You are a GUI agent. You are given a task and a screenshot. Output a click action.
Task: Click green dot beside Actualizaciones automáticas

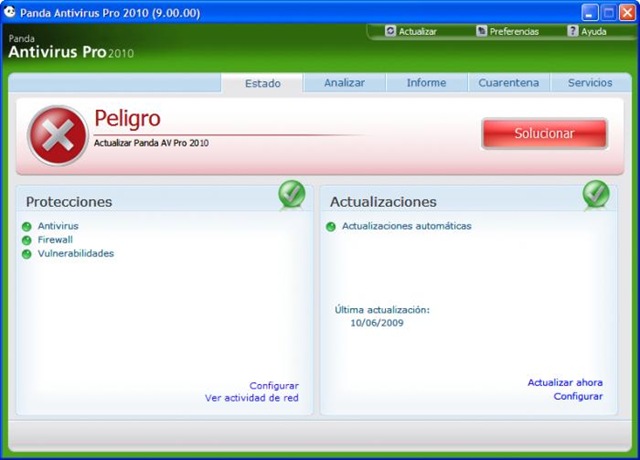331,227
